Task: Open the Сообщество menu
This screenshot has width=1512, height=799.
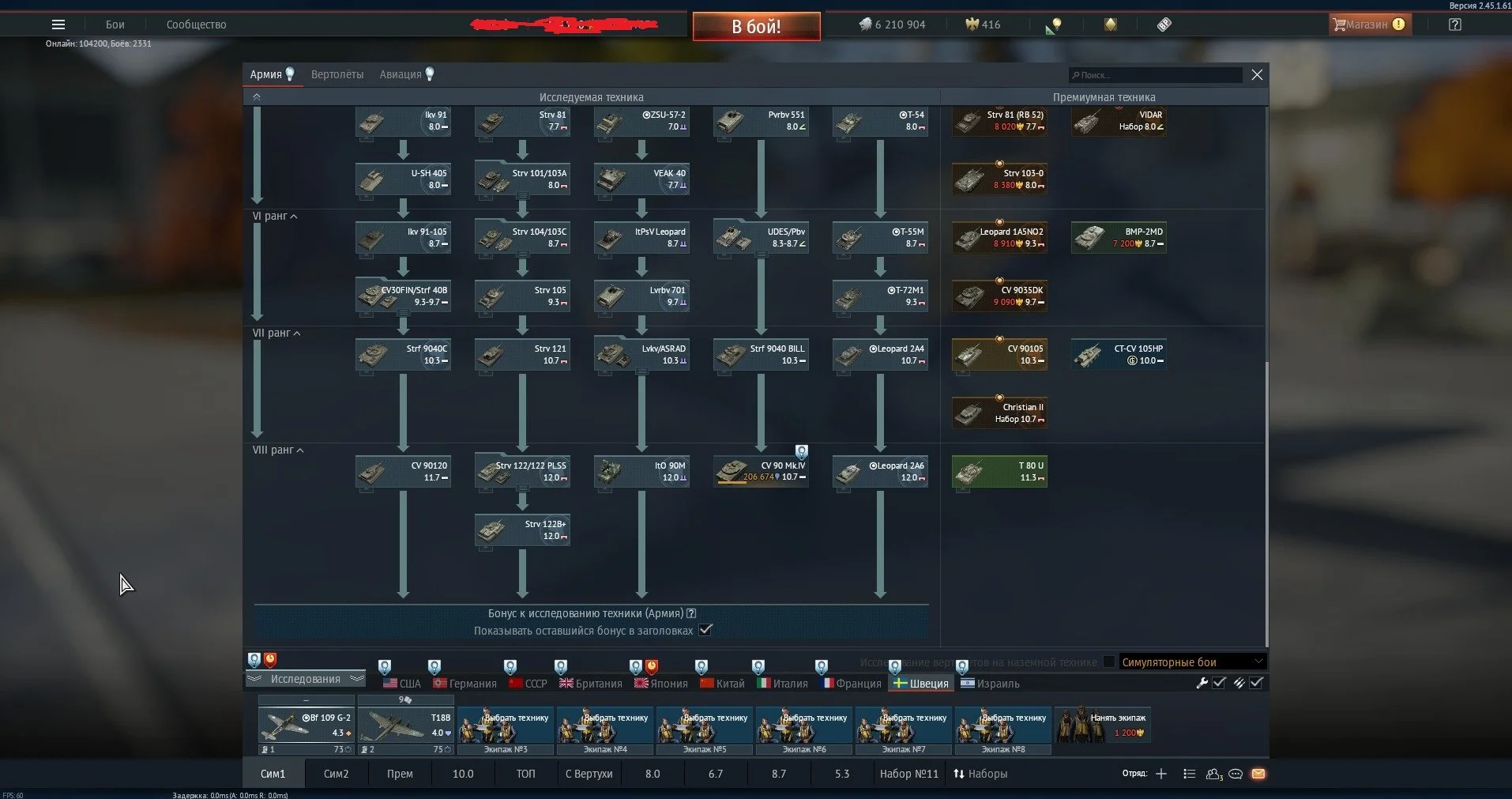Action: tap(196, 24)
